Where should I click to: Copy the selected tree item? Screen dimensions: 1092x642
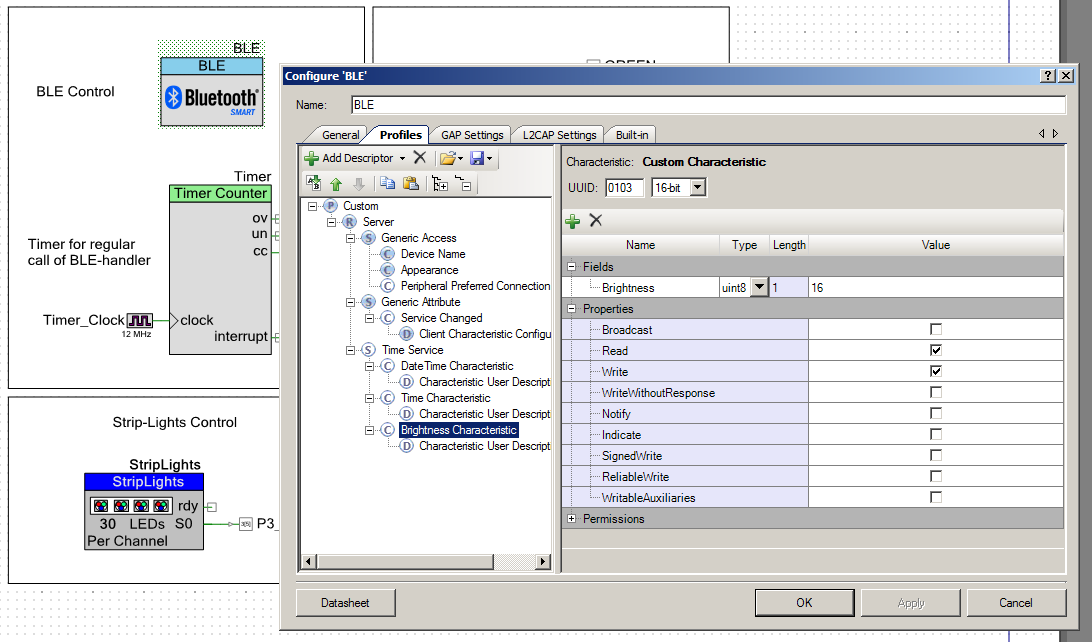tap(388, 184)
